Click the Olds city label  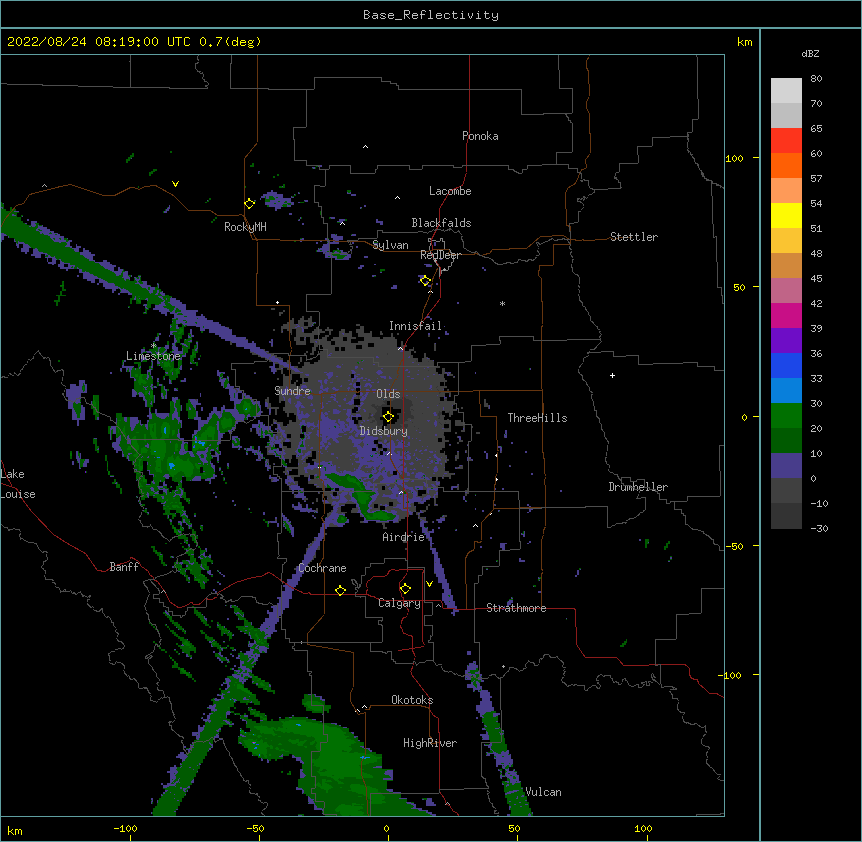pos(388,394)
